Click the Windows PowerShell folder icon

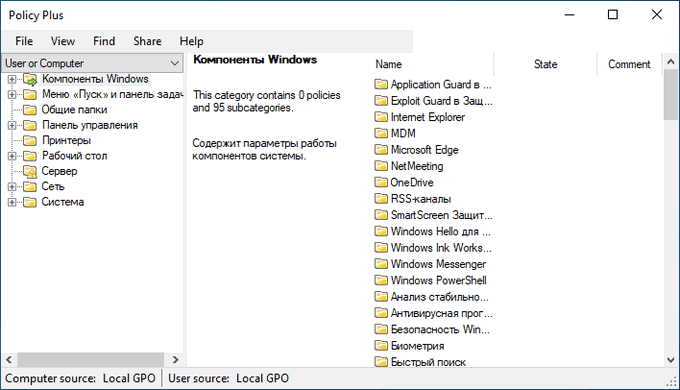tap(381, 280)
